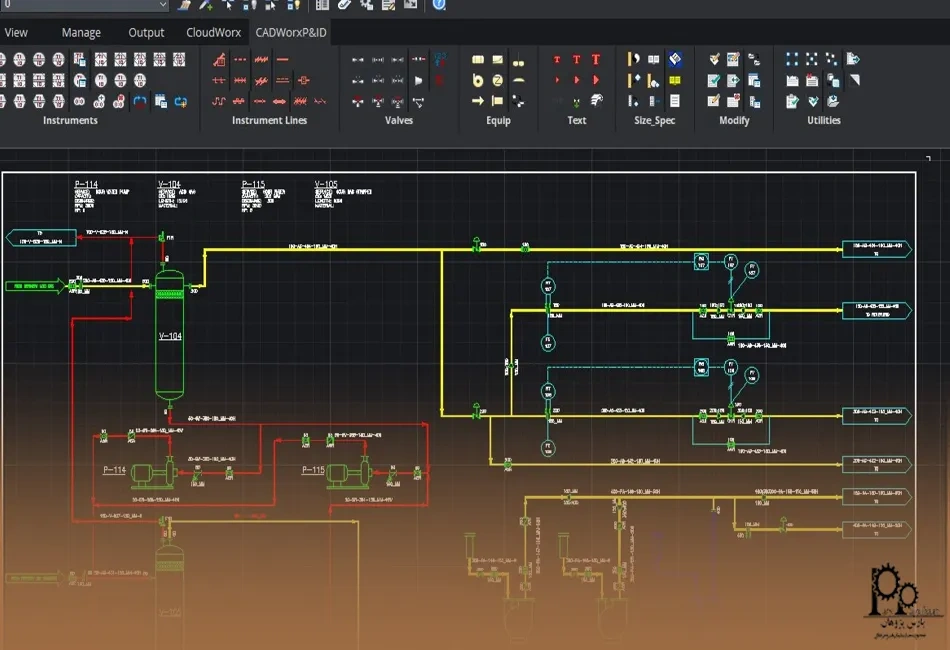Click the white open-book icon in Size_Spec
950x650 pixels.
point(653,59)
